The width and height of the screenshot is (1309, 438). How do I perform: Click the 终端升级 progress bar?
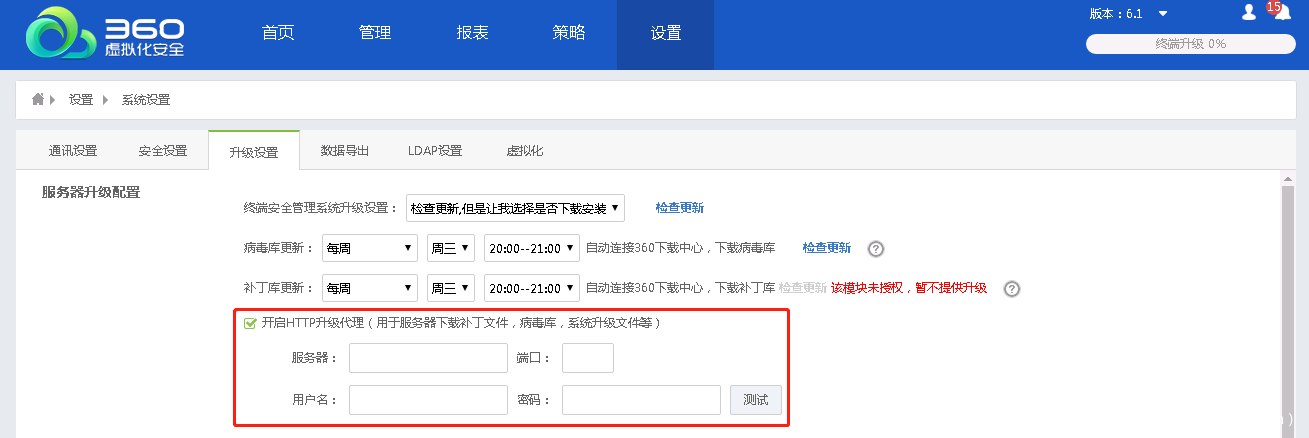(x=1190, y=44)
